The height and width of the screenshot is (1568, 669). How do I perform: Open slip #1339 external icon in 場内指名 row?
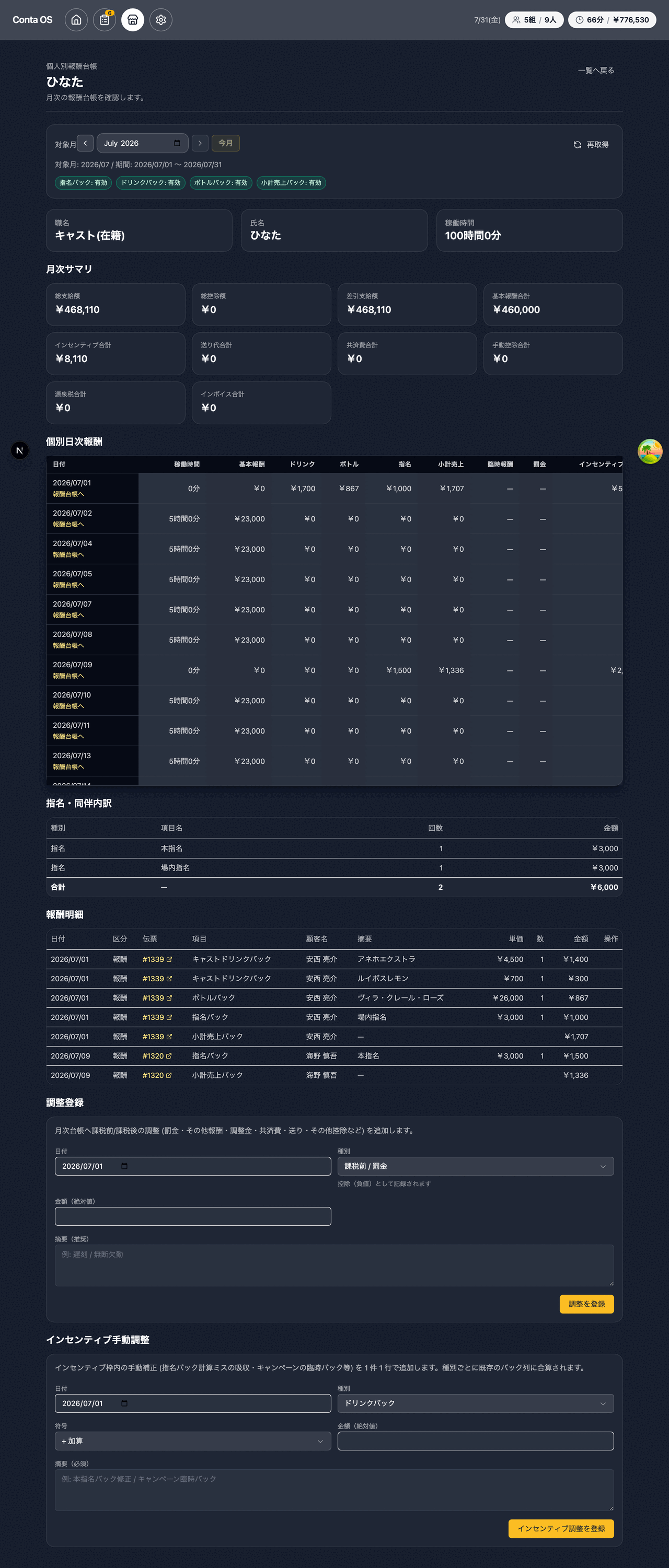coord(169,1018)
